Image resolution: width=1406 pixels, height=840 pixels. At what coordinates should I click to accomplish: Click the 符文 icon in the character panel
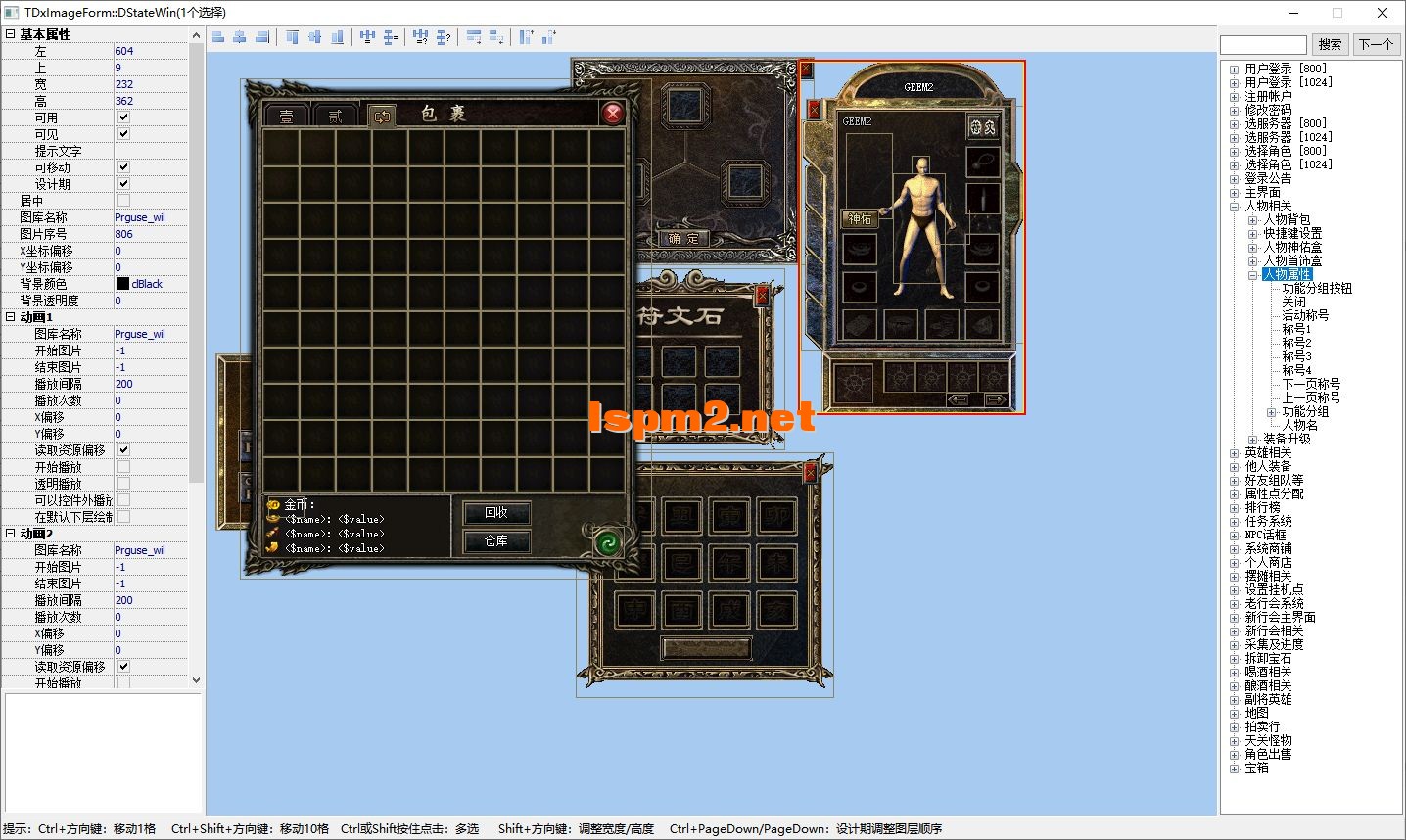pyautogui.click(x=982, y=126)
